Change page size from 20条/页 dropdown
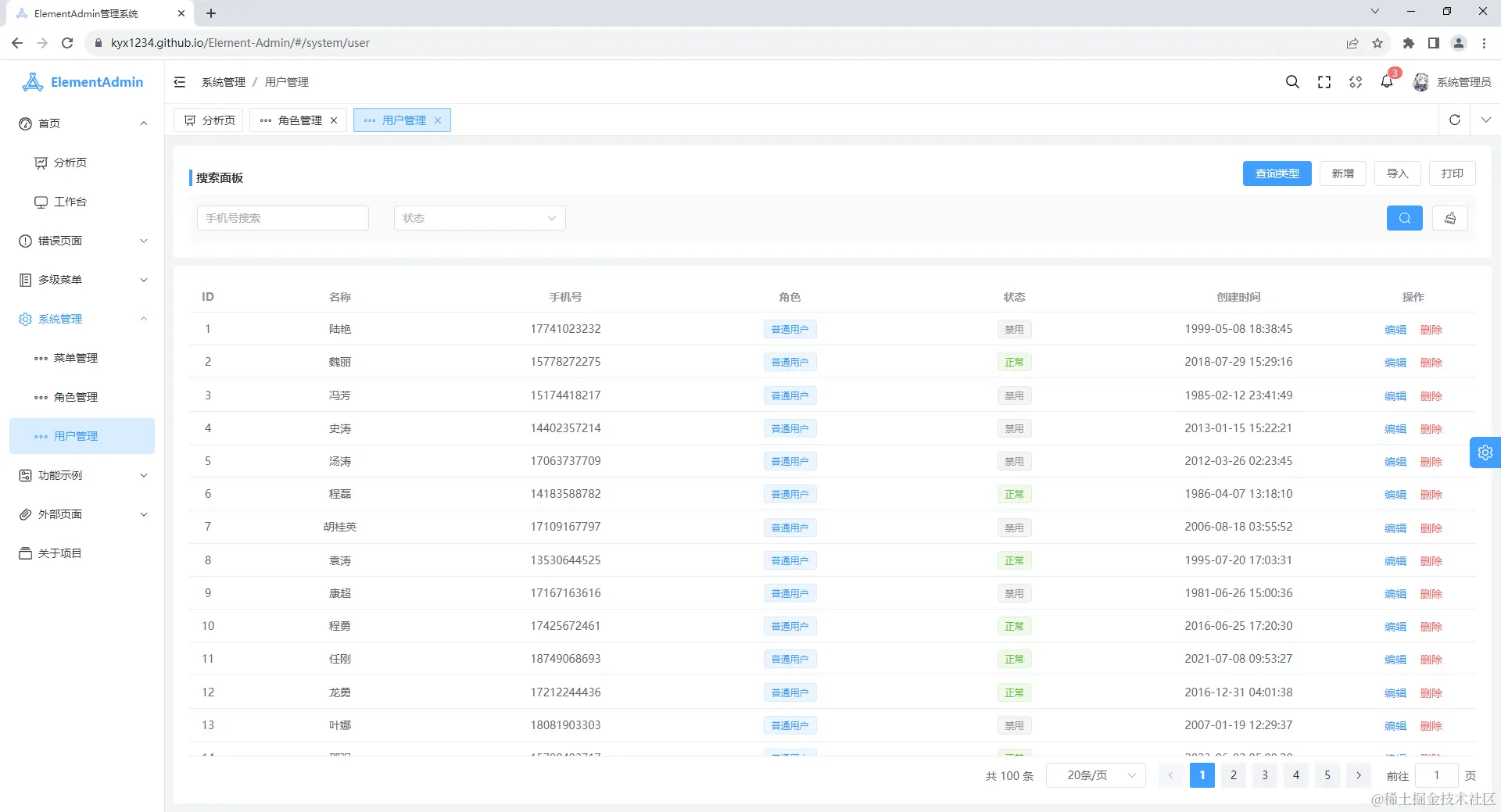The width and height of the screenshot is (1501, 812). click(x=1096, y=775)
